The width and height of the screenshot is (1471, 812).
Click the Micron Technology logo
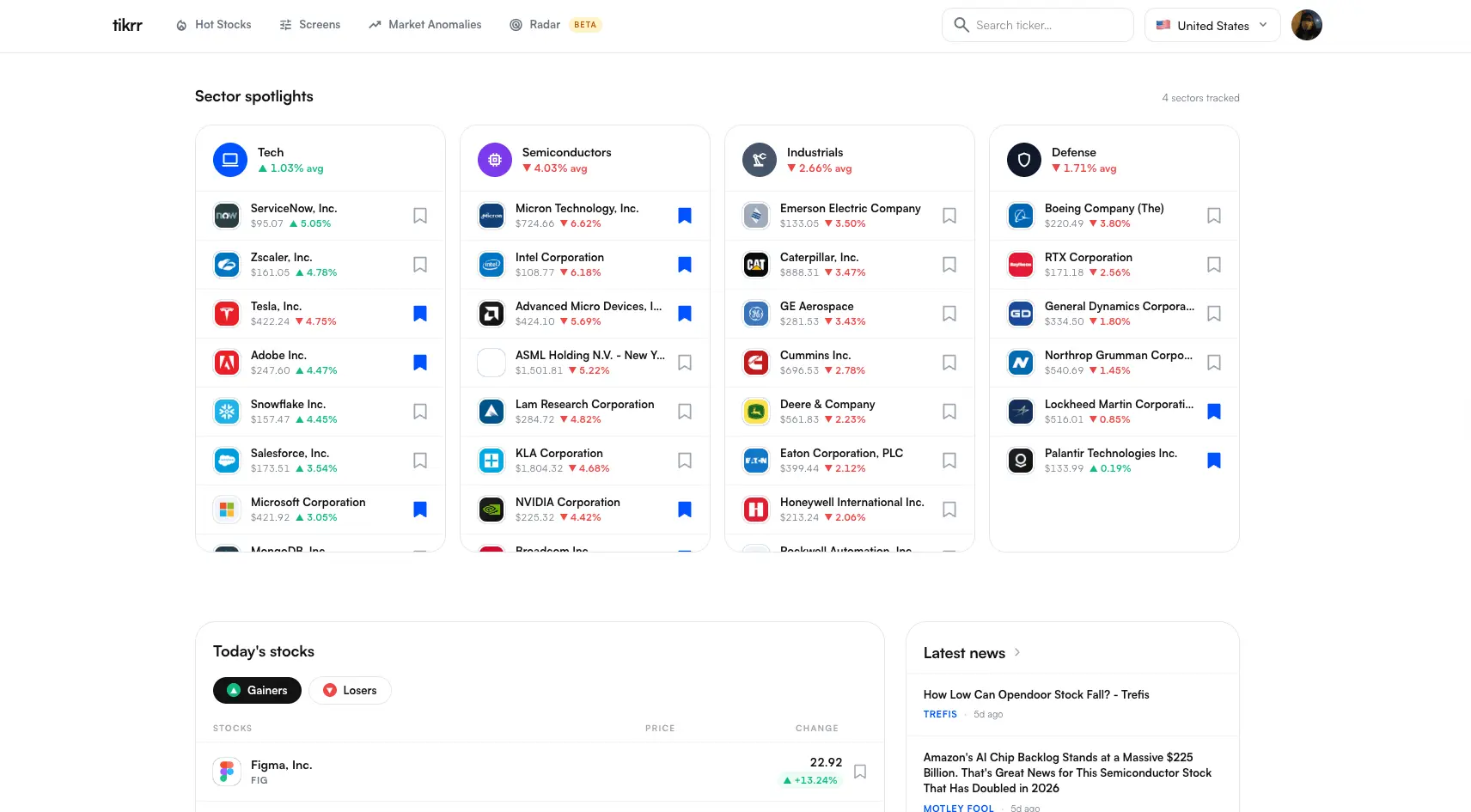tap(491, 216)
